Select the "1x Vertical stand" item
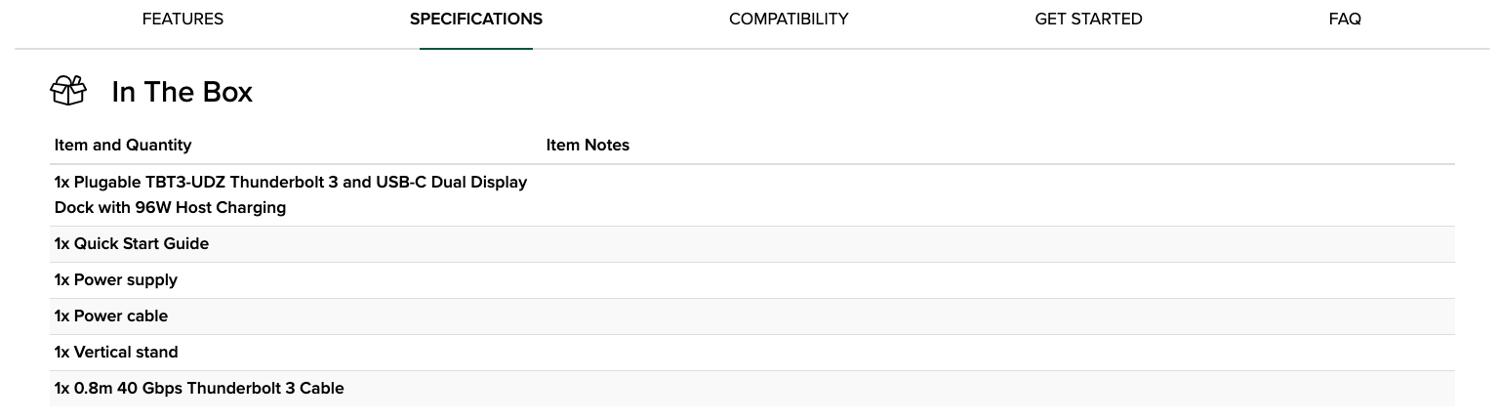This screenshot has height=420, width=1500. tap(116, 352)
